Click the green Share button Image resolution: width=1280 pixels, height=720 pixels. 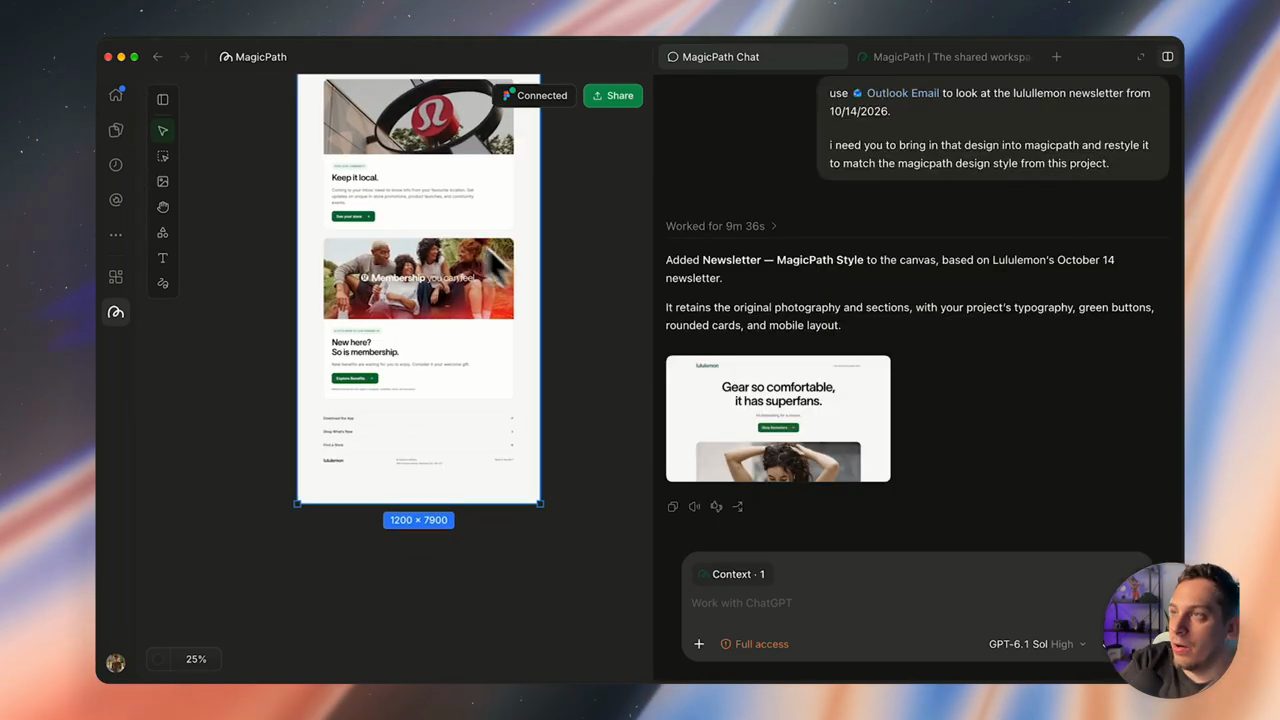(x=613, y=96)
